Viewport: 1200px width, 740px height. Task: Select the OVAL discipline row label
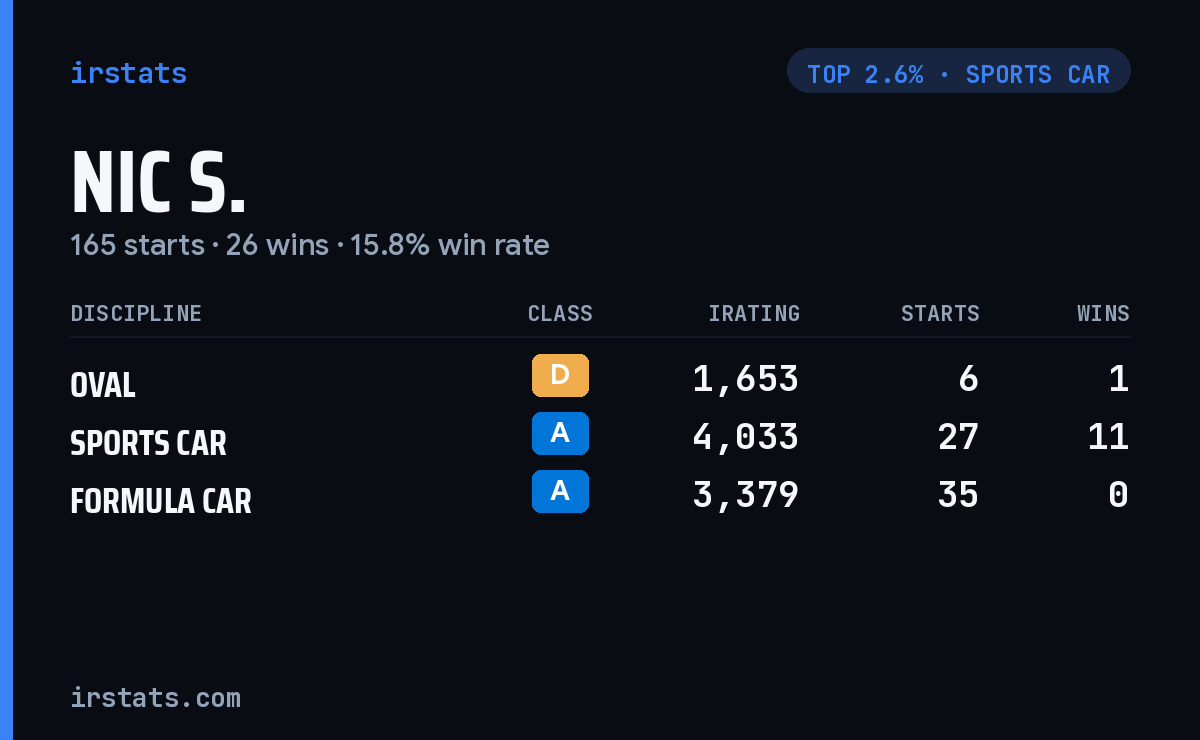(103, 385)
